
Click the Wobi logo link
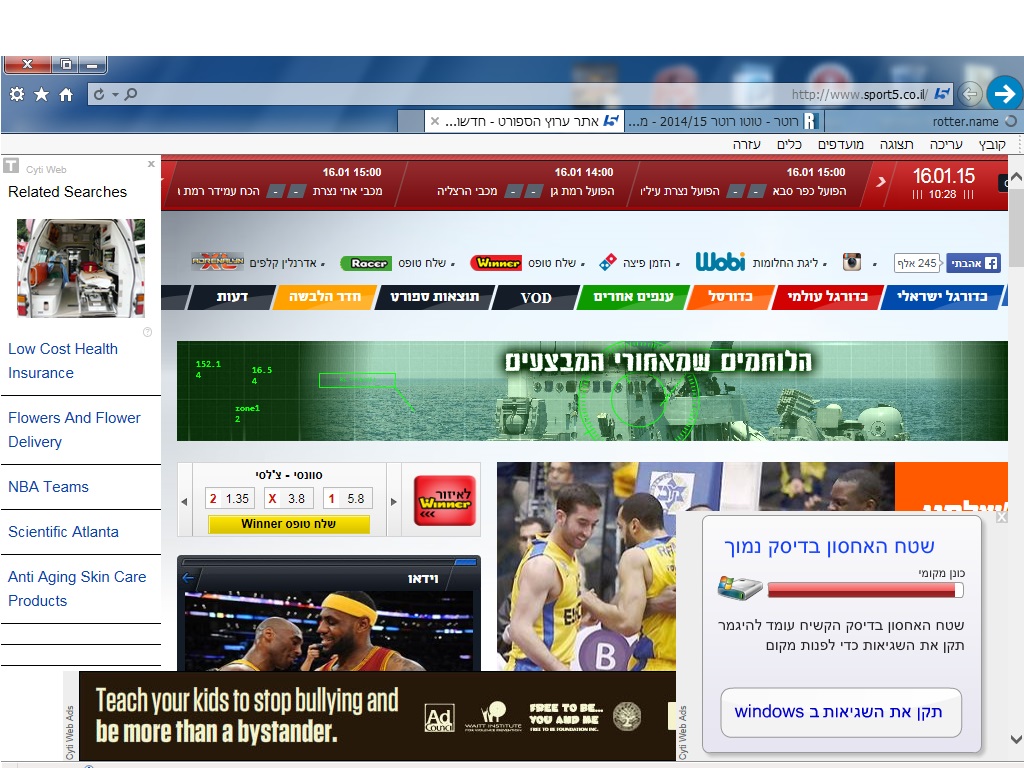point(720,262)
